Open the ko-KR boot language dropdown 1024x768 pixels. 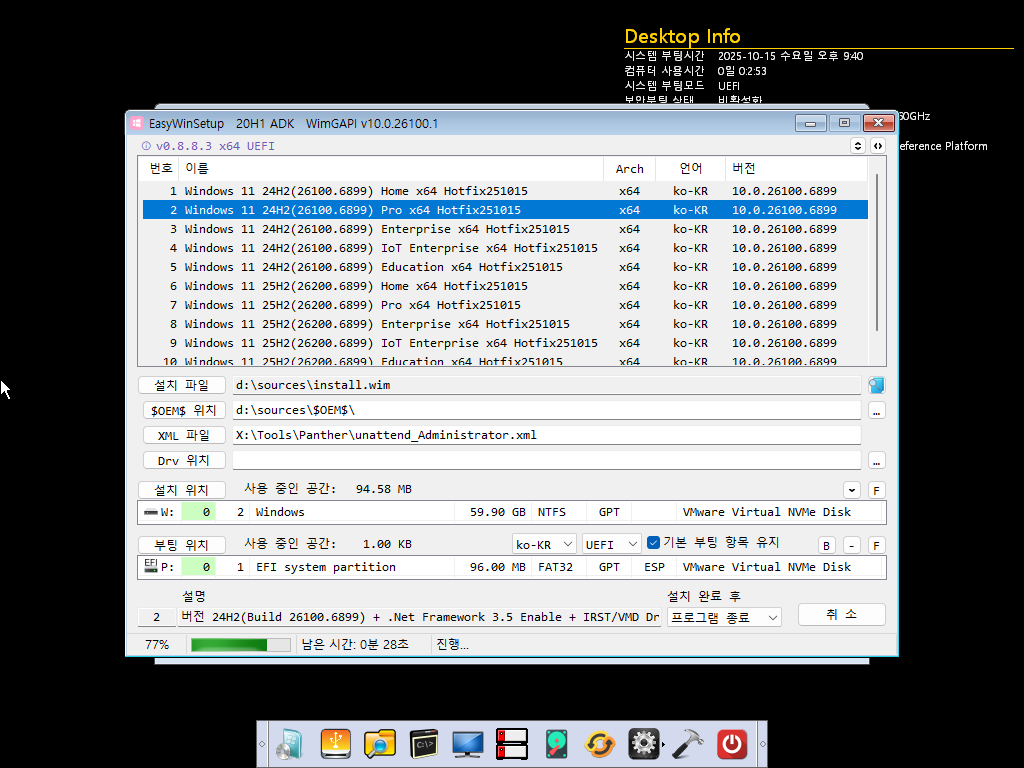543,544
